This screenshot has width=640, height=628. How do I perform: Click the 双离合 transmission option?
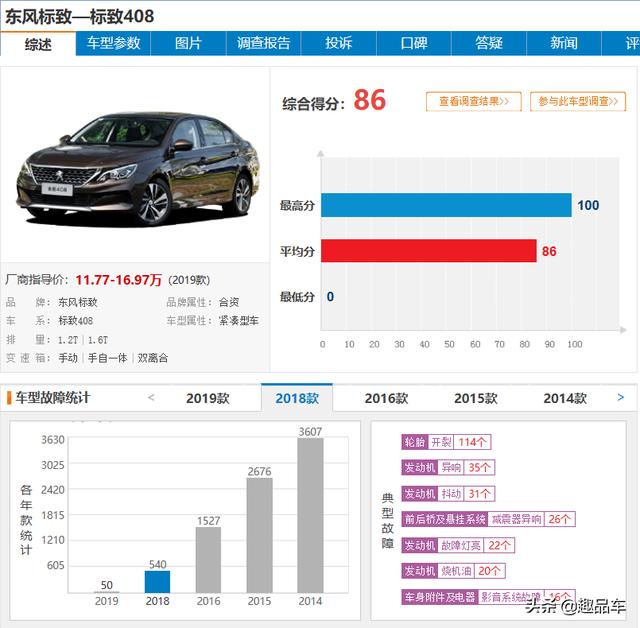click(153, 358)
